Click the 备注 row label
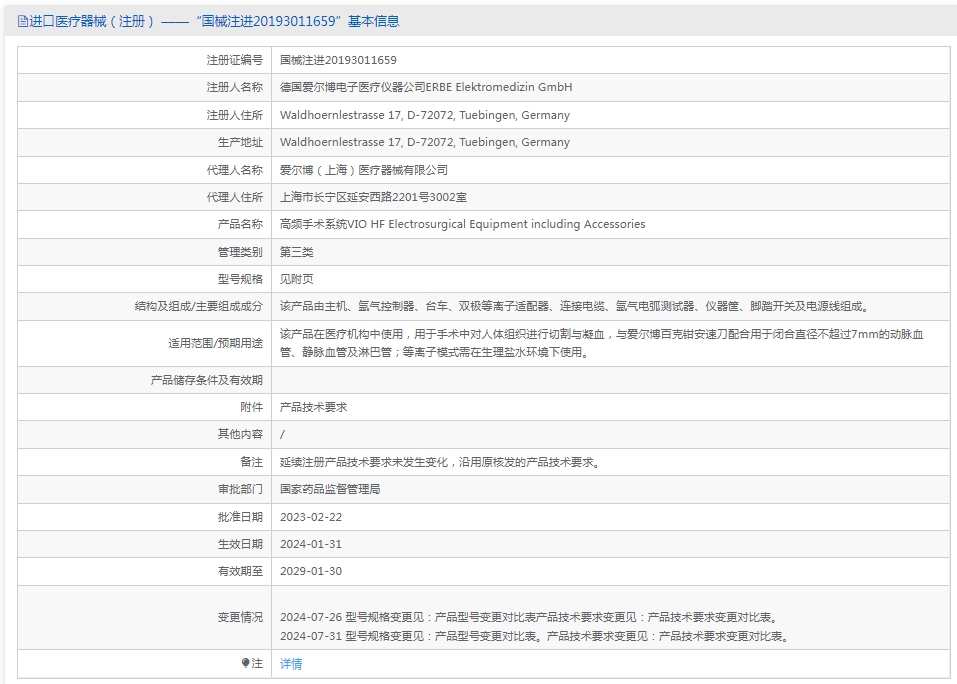 [251, 462]
